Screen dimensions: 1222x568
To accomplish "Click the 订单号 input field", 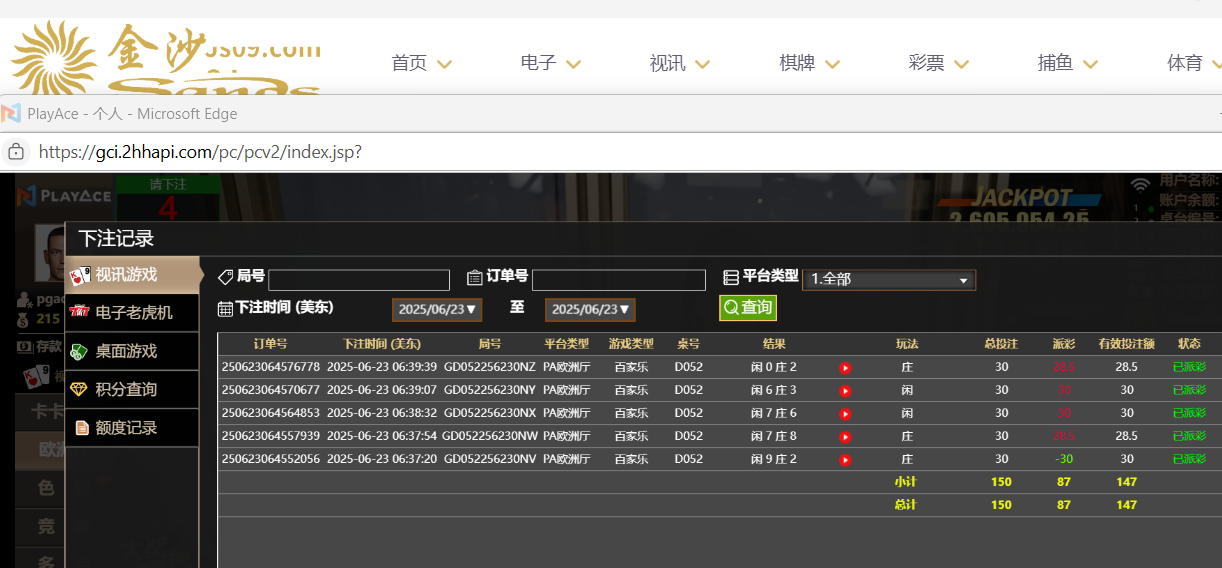I will point(618,280).
